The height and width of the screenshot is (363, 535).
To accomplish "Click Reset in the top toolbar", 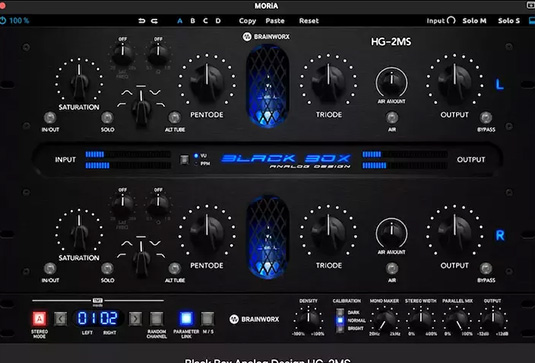I will tap(309, 21).
